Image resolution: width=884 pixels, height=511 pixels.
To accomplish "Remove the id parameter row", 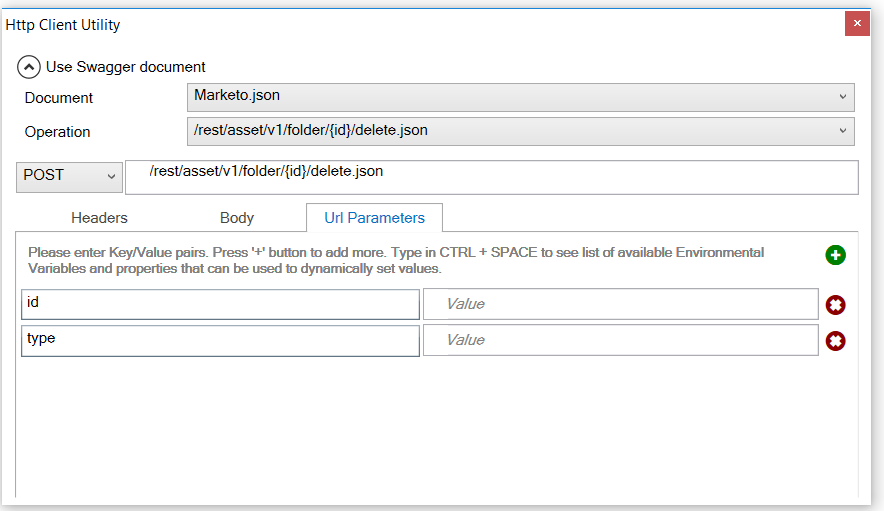I will tap(835, 305).
